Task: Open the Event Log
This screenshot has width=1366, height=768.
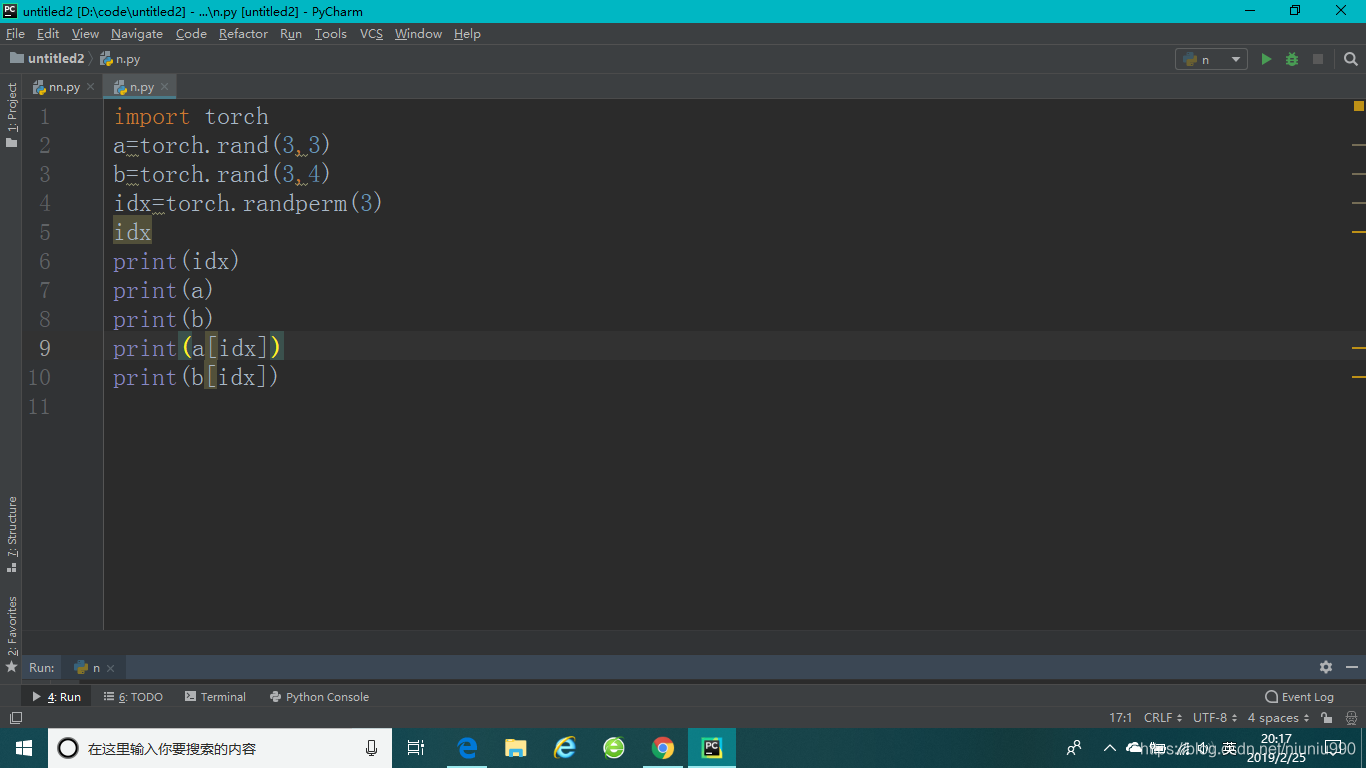Action: (x=1299, y=697)
